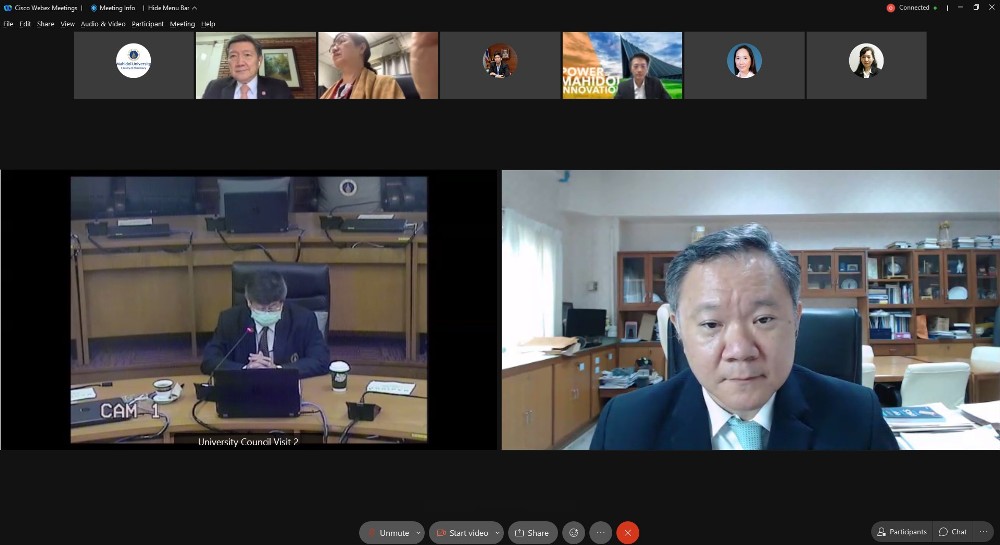Select the University Council Visit 2 video
The image size is (1000, 545).
pyautogui.click(x=248, y=310)
